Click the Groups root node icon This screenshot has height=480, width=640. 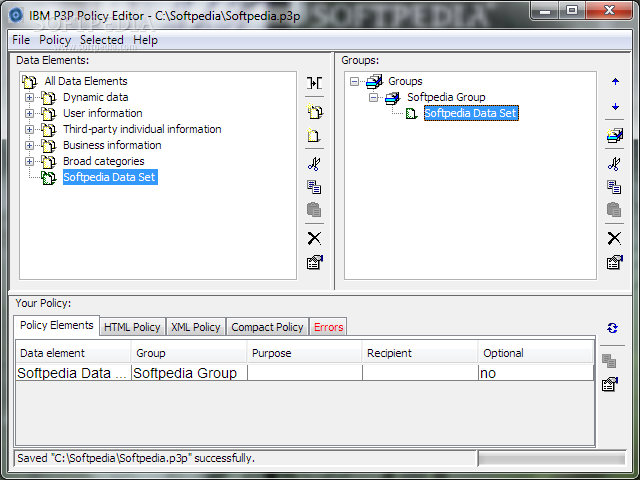click(374, 81)
